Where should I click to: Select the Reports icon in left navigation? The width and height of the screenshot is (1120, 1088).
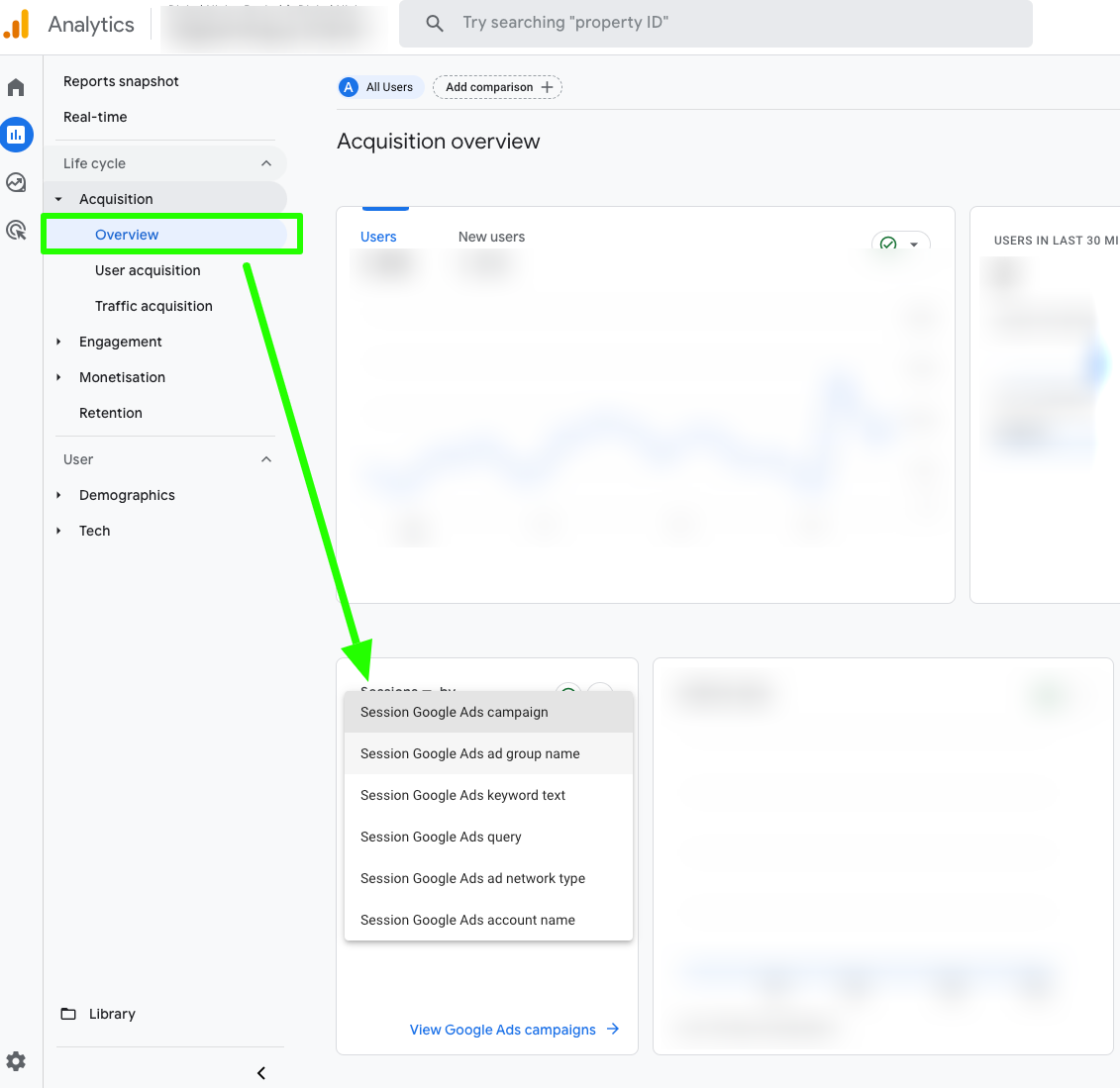click(x=16, y=135)
